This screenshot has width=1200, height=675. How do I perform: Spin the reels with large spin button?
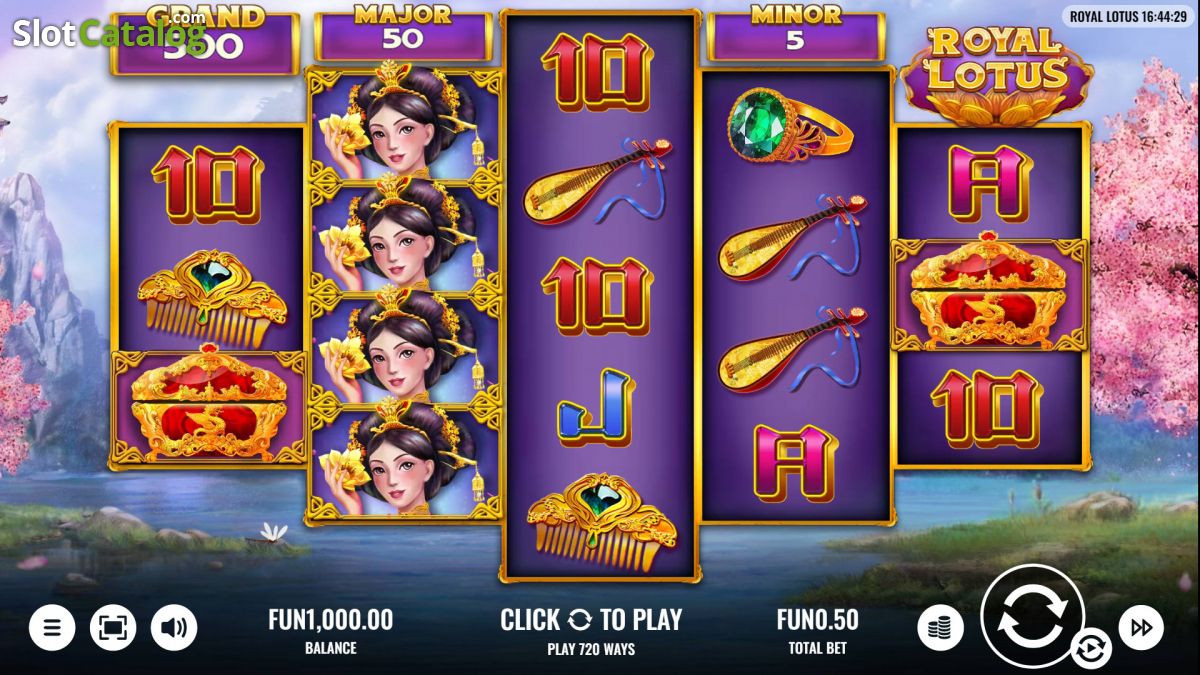click(1032, 616)
